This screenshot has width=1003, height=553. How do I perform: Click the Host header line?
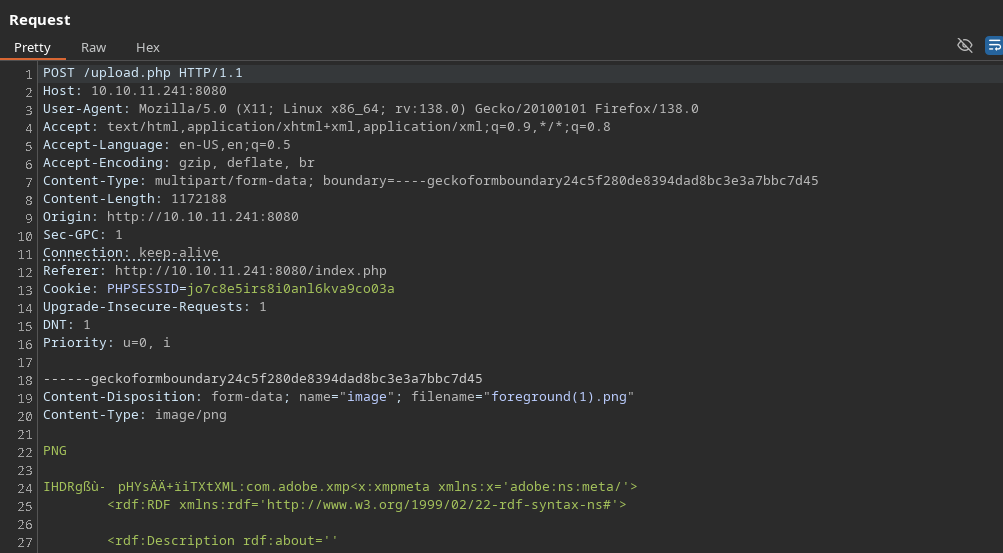coord(134,91)
